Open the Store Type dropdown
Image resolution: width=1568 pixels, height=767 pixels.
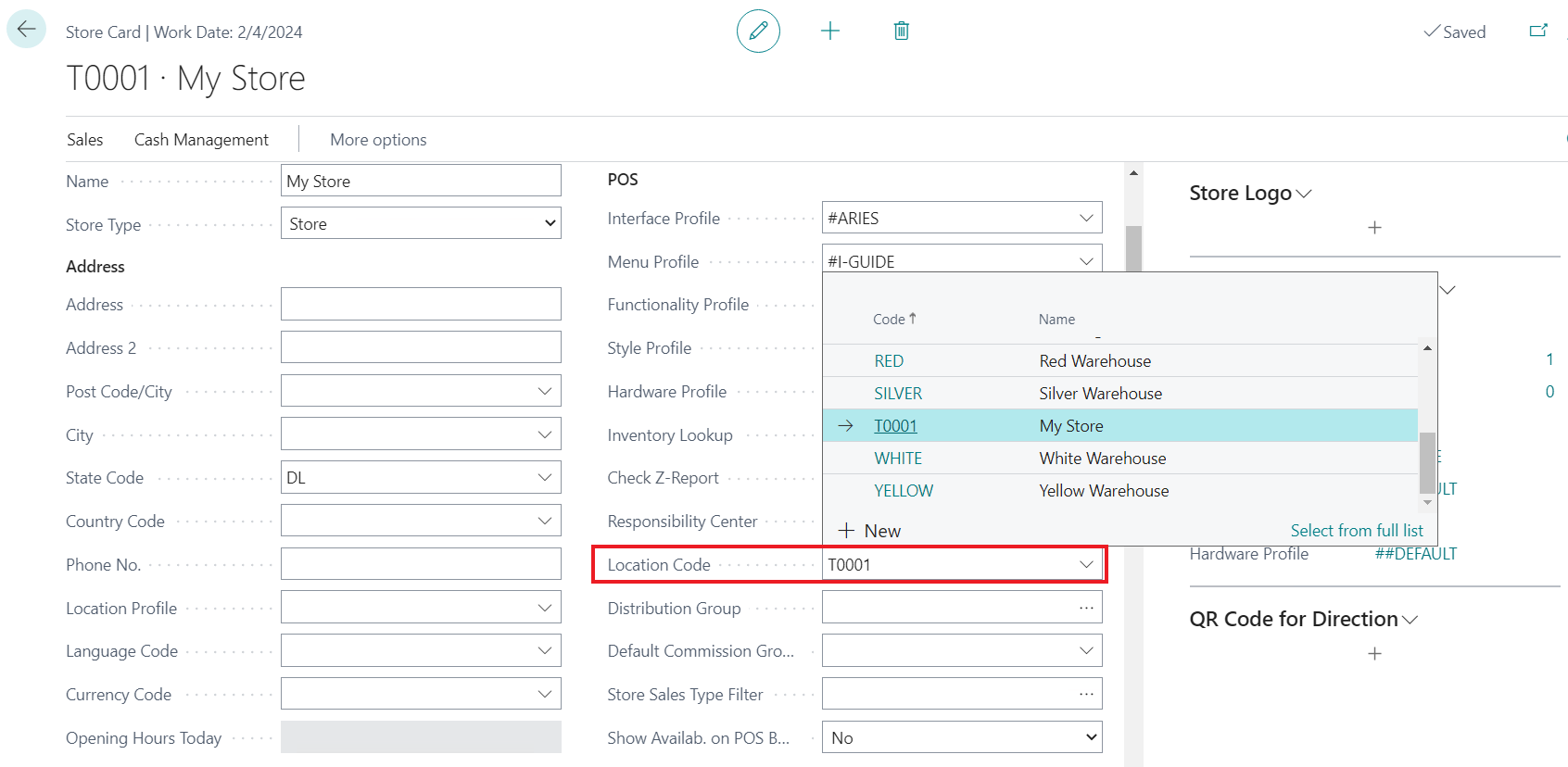click(x=421, y=223)
